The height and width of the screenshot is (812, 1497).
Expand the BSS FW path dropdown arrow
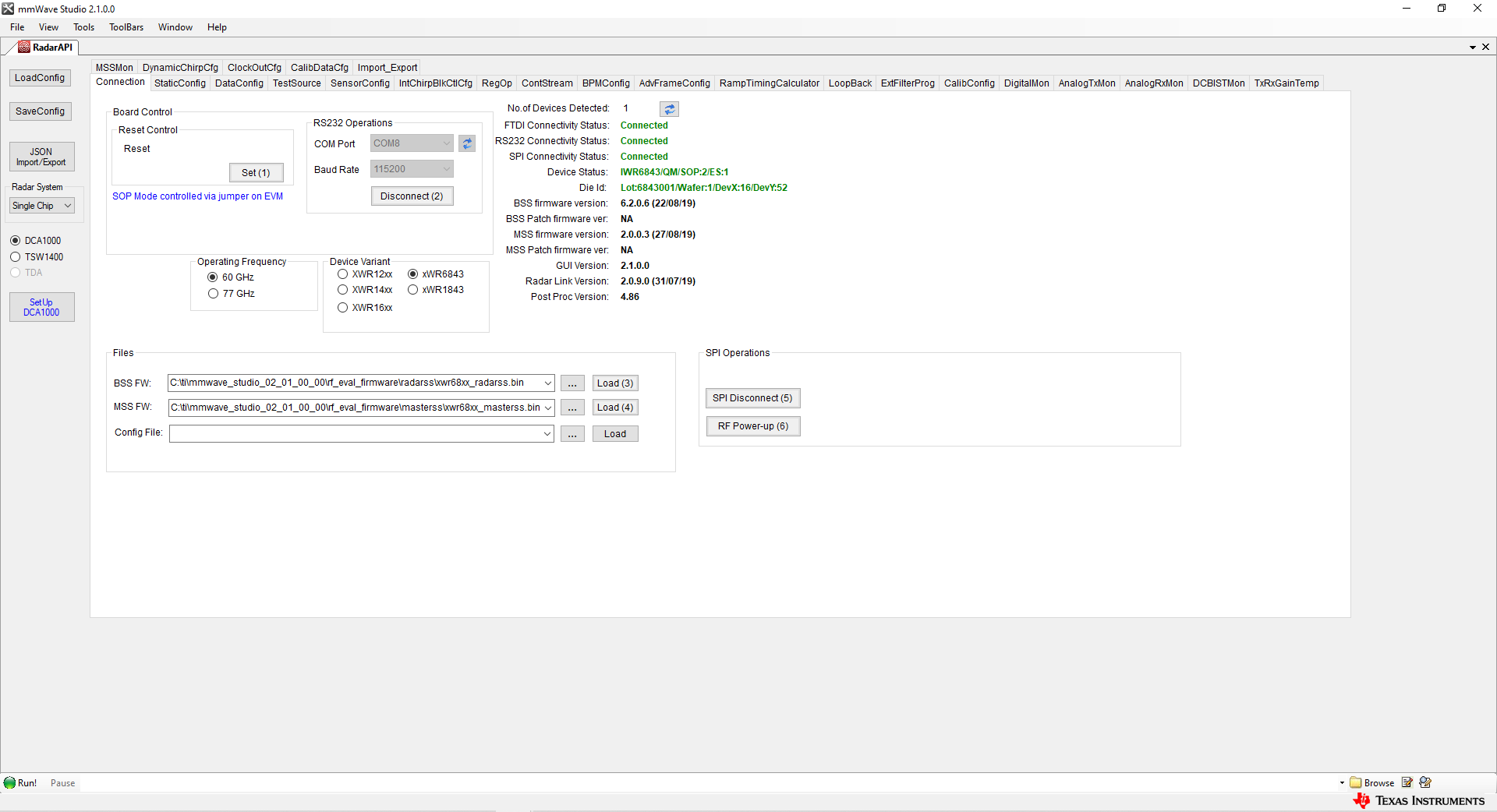(548, 383)
